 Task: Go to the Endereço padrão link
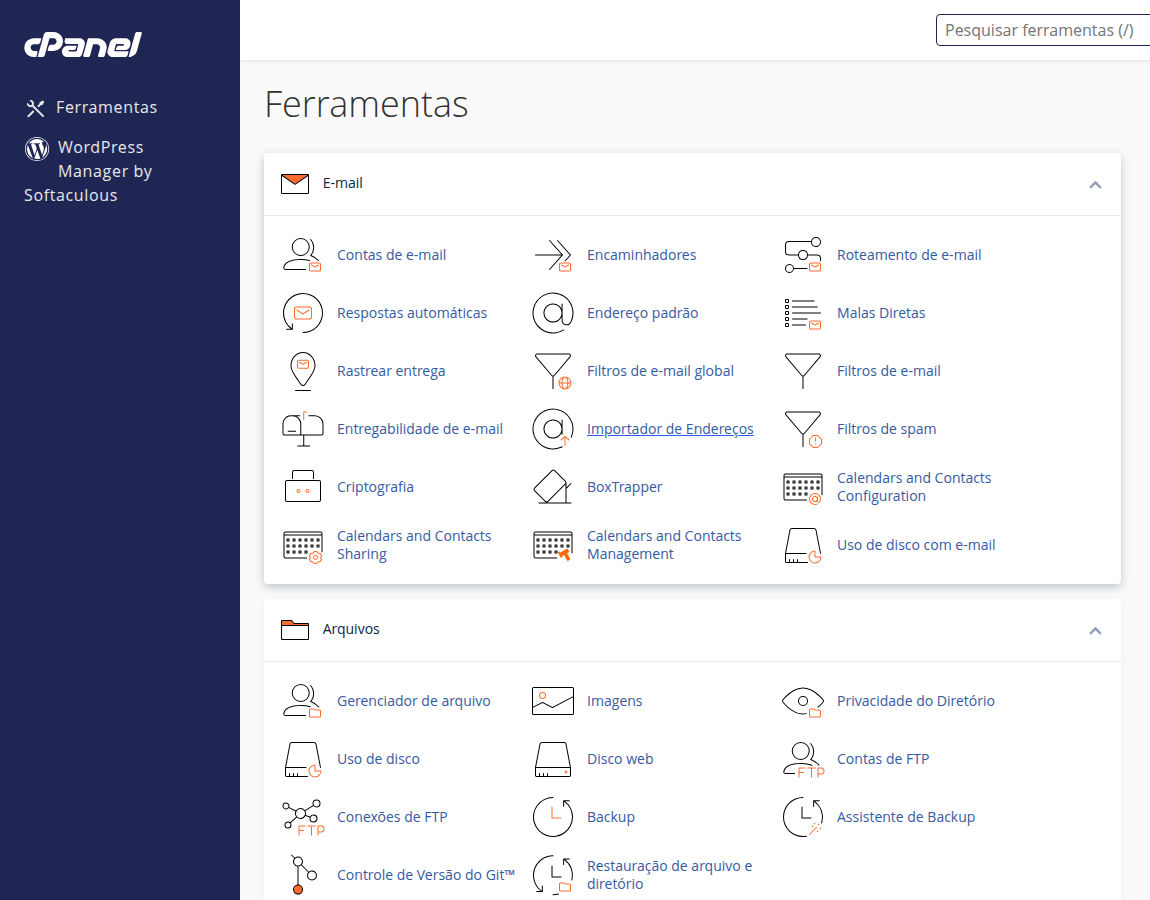point(642,313)
